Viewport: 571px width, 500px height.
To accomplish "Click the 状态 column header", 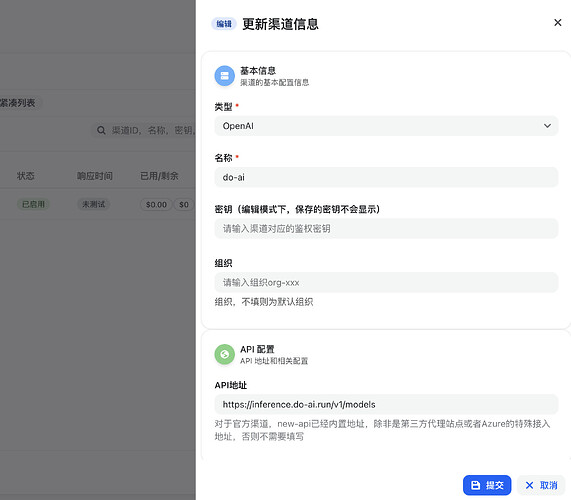I will pos(25,176).
